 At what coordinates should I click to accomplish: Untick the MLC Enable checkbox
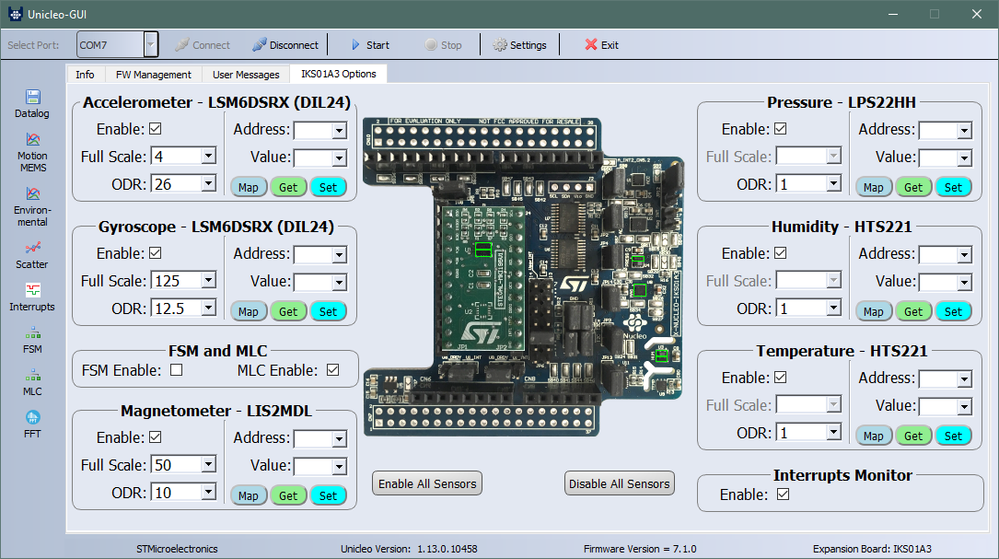coord(333,370)
